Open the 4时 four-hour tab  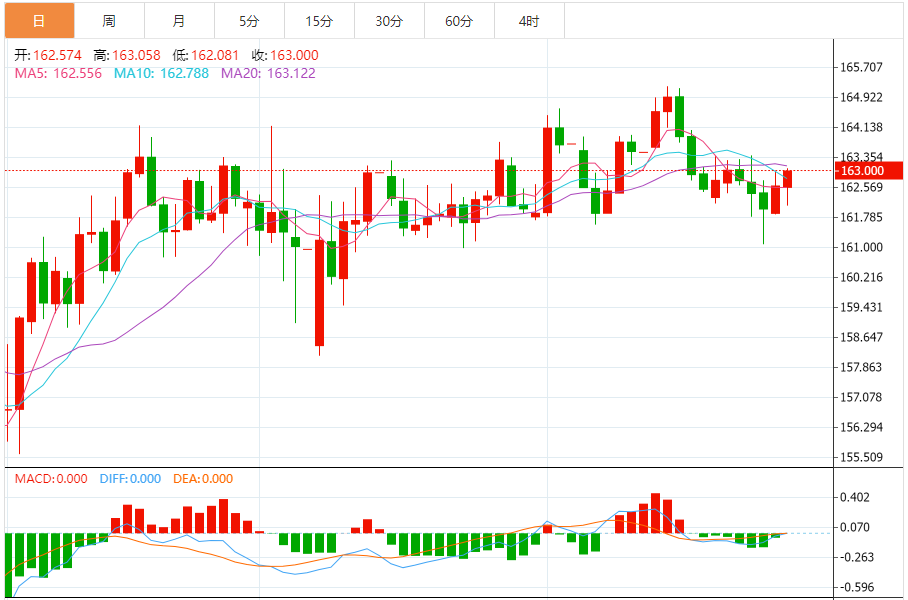529,21
